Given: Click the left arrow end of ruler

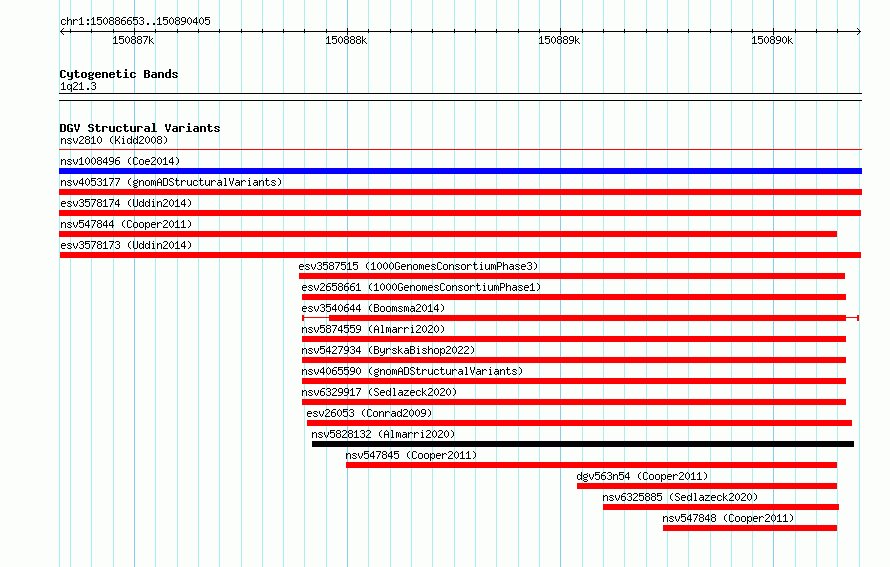Looking at the screenshot, I should tap(62, 31).
